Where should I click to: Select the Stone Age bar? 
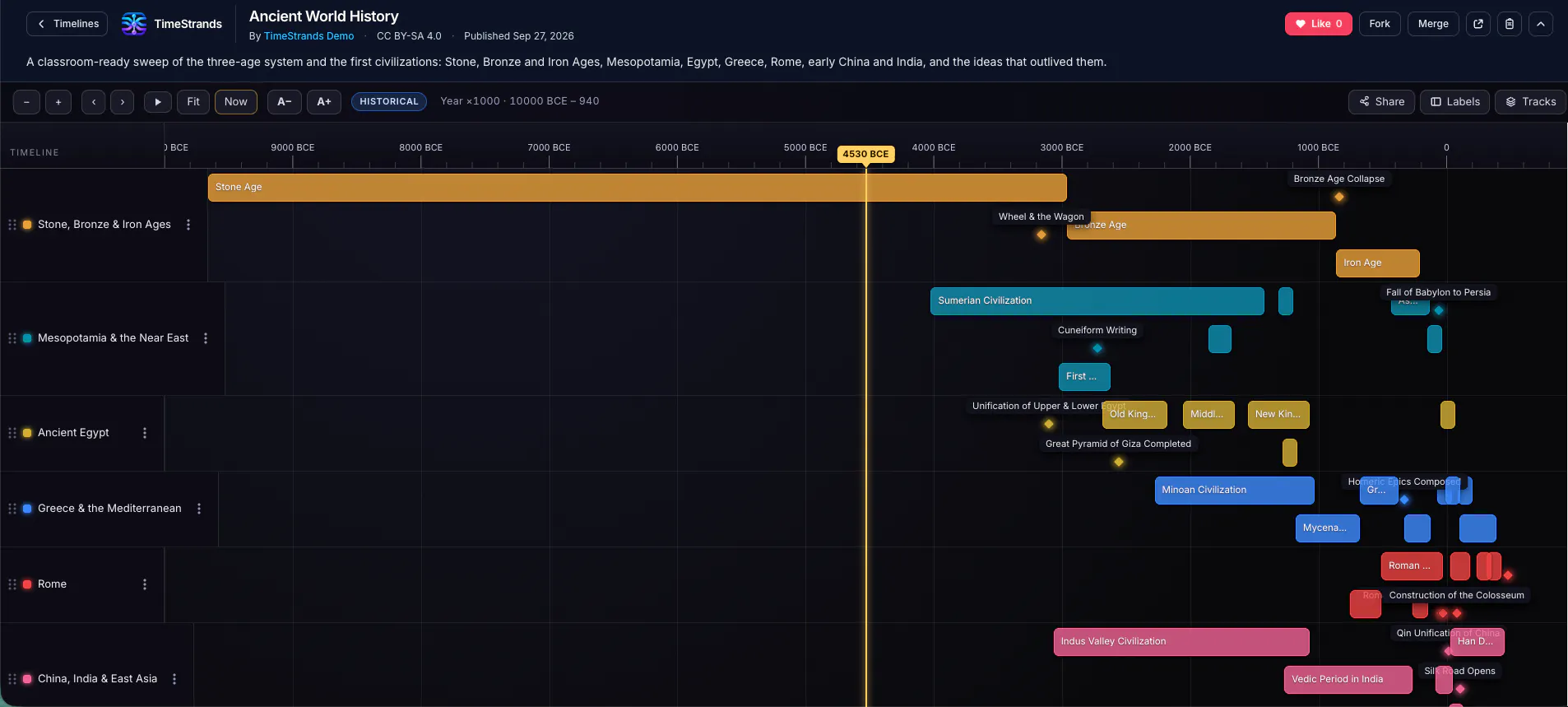click(x=638, y=188)
